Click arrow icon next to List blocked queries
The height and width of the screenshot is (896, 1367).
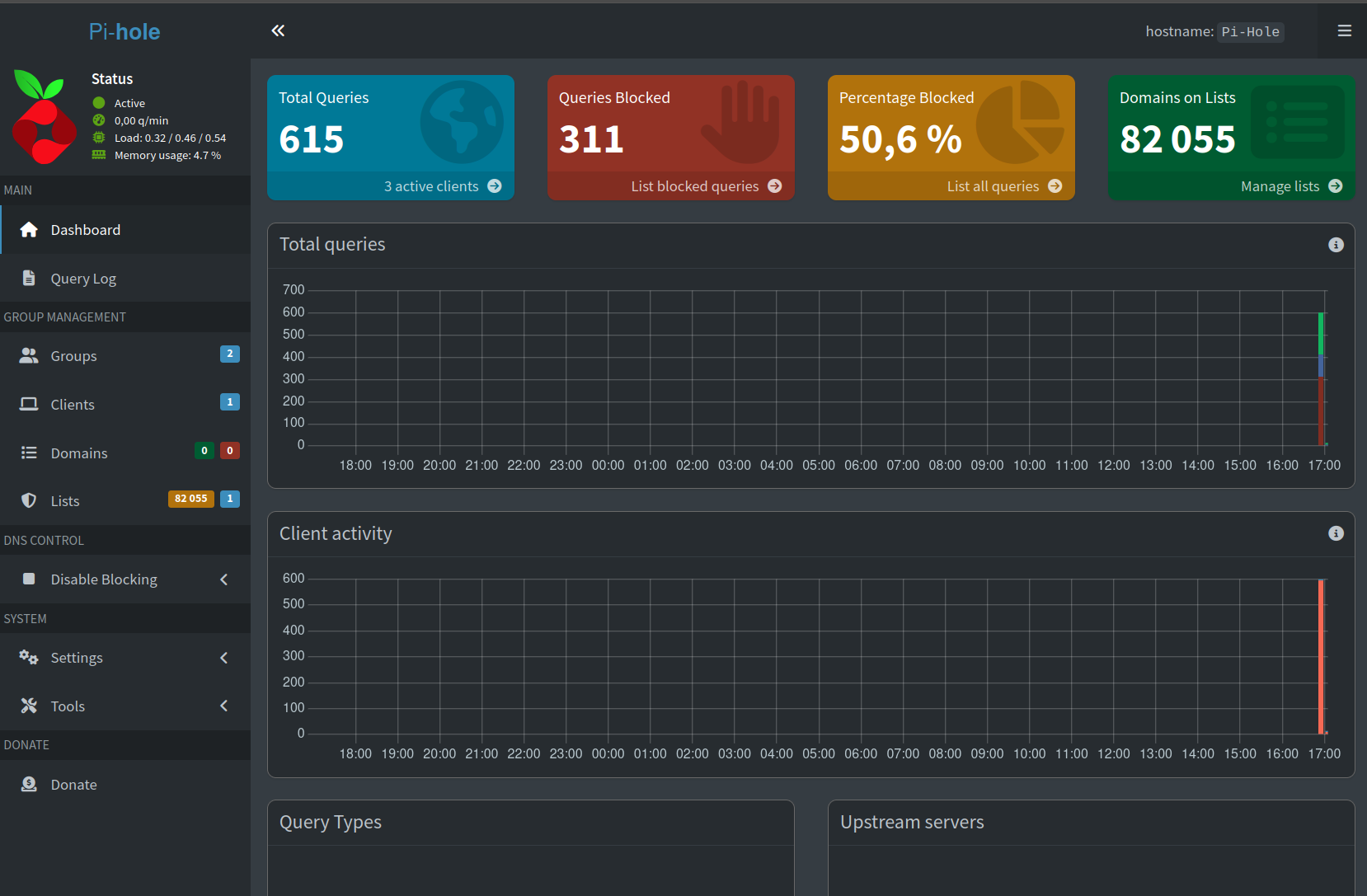[x=775, y=186]
